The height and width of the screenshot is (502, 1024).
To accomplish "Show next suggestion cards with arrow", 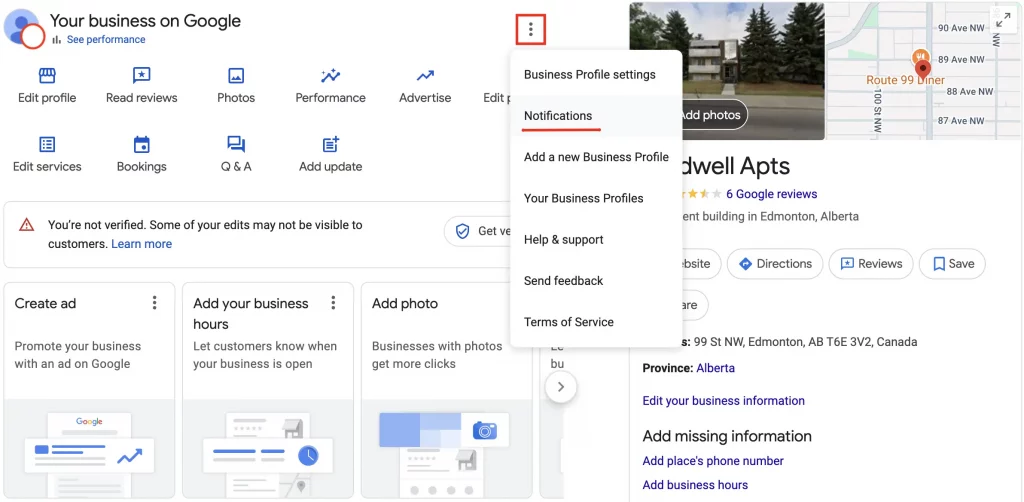I will [x=560, y=387].
